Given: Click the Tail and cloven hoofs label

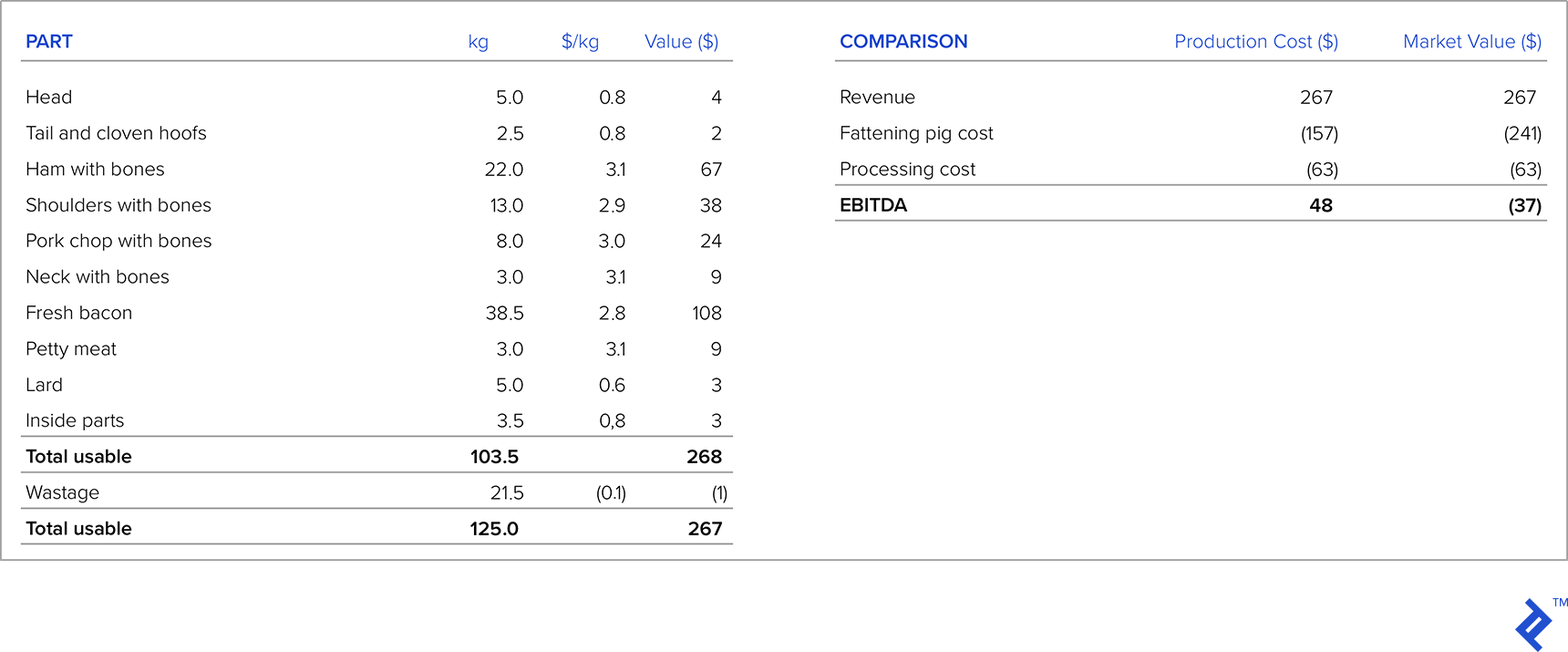Looking at the screenshot, I should [x=116, y=134].
